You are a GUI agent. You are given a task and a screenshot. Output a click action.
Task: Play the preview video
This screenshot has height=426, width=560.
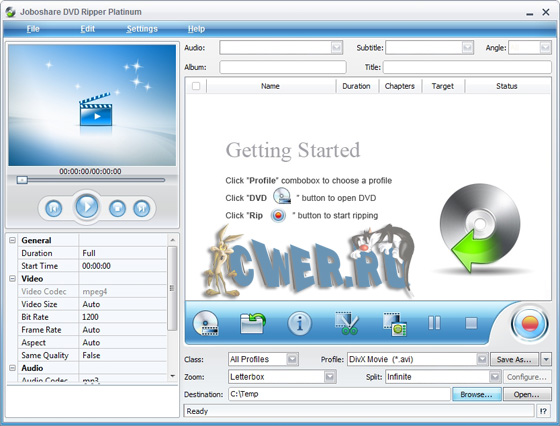tap(87, 206)
